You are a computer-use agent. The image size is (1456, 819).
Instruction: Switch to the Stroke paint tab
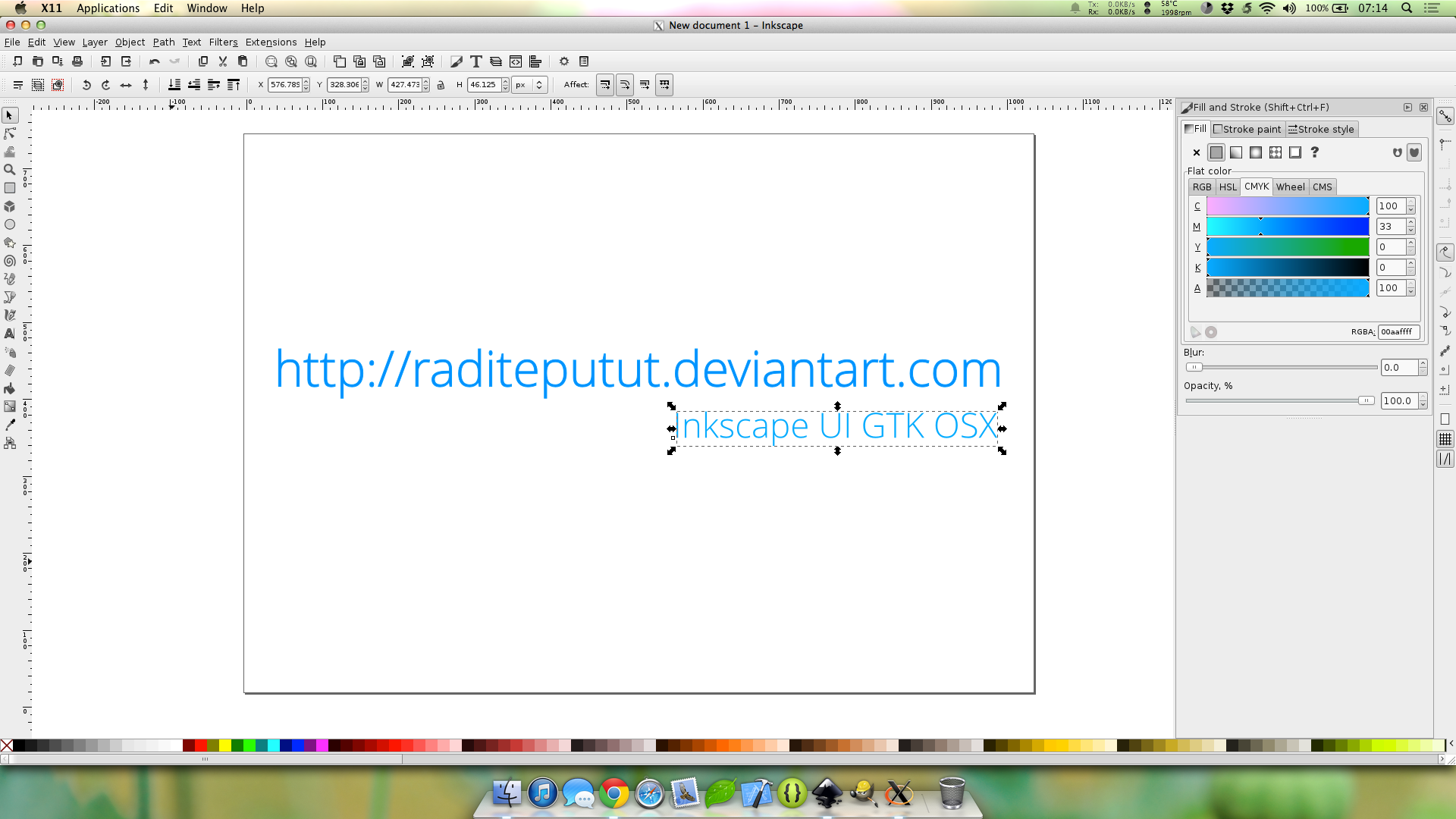1247,129
